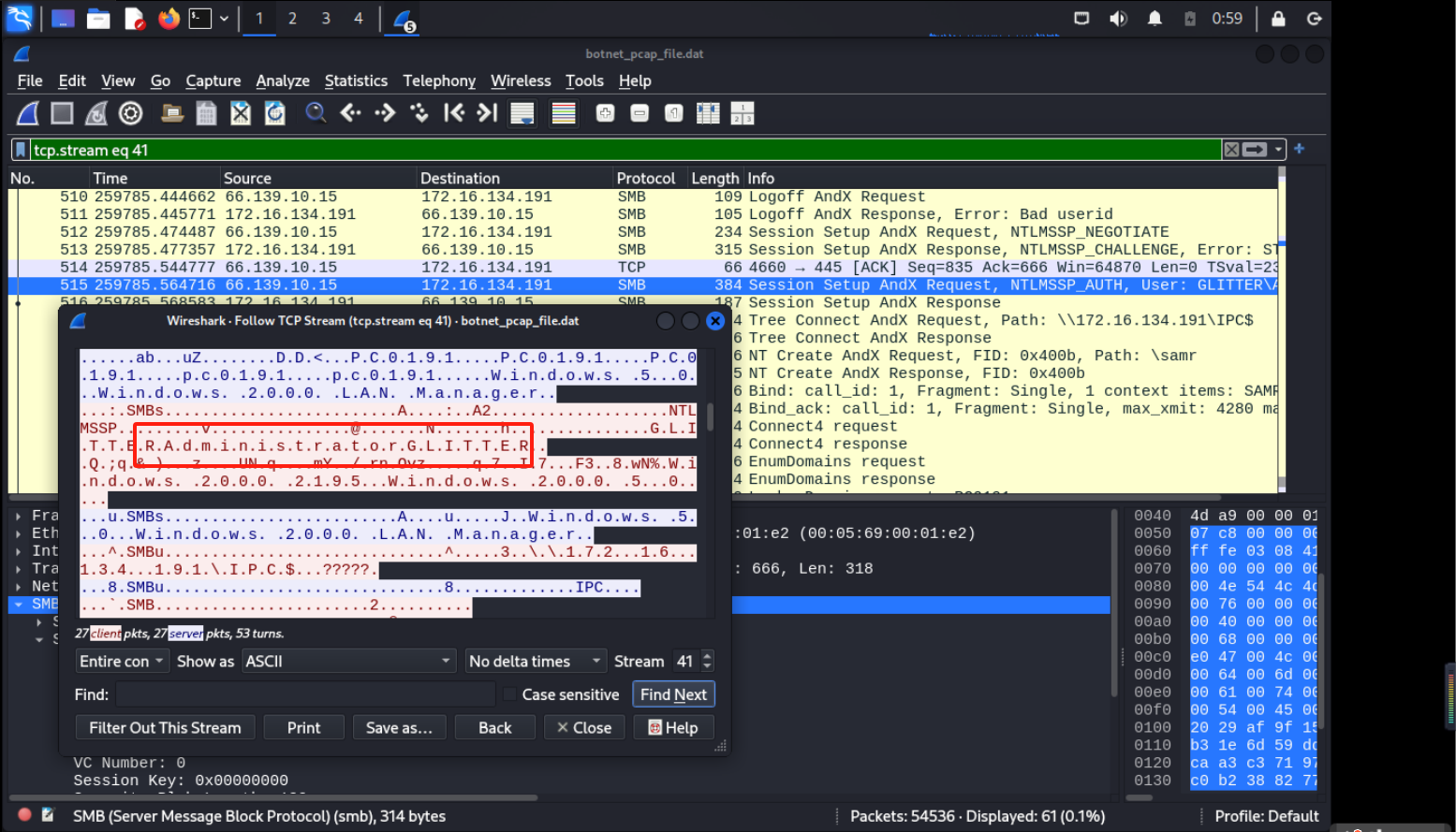
Task: Open a capture file folder icon
Action: click(x=172, y=113)
